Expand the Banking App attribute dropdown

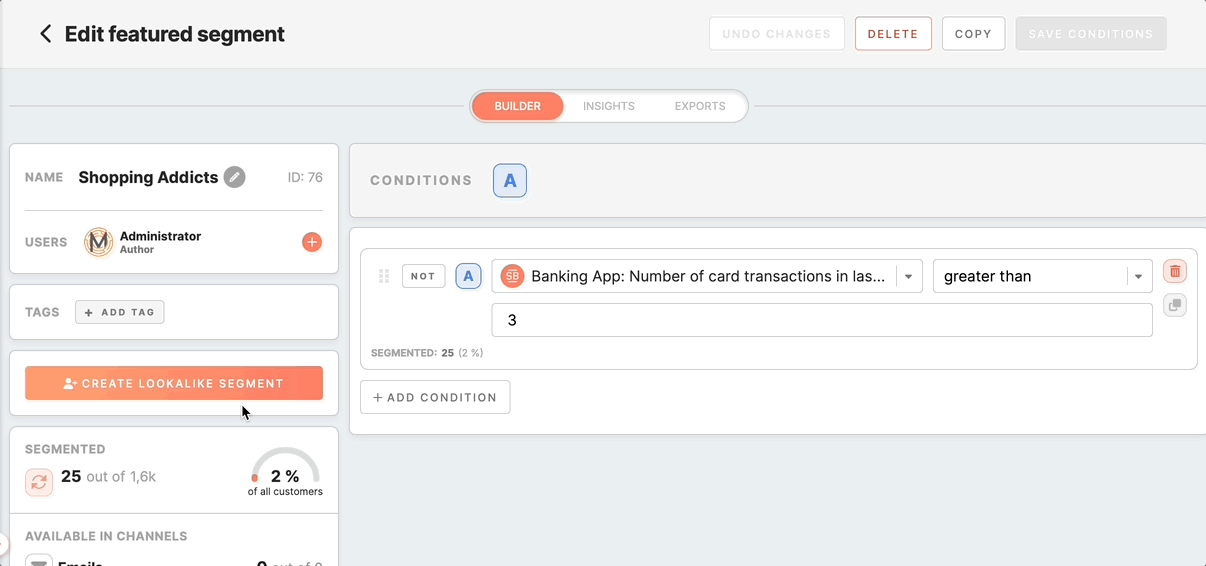tap(908, 277)
